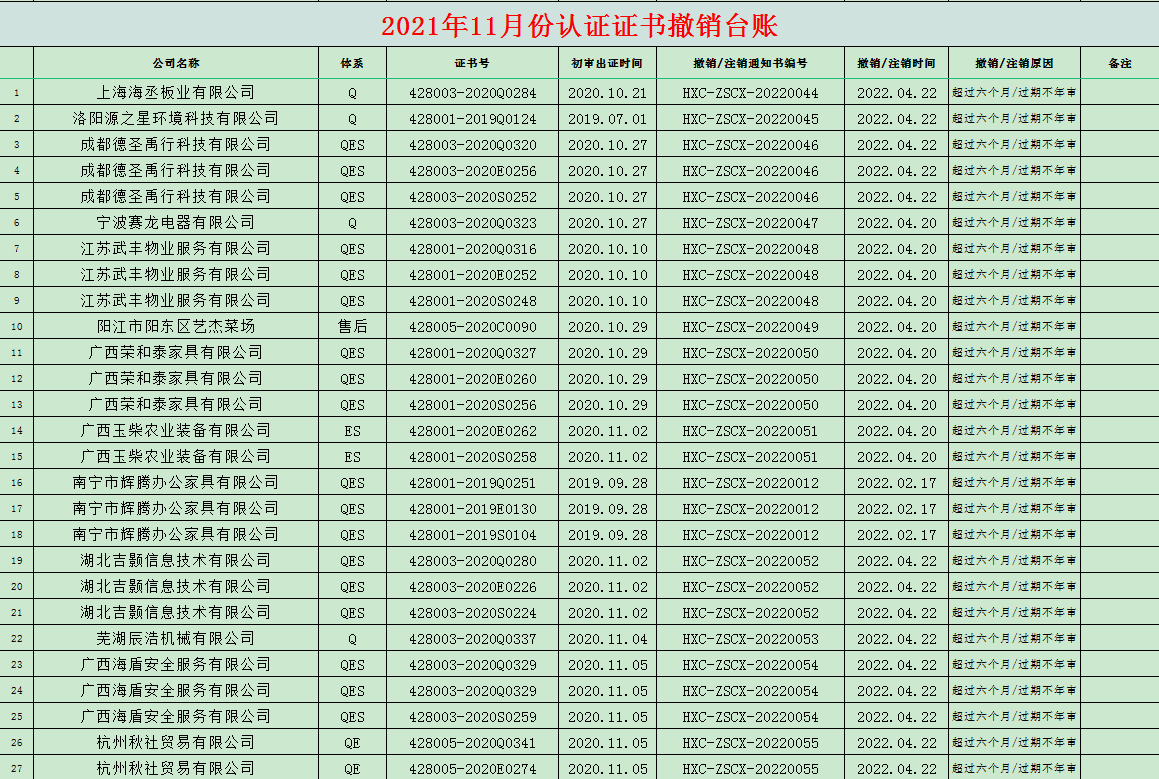Select the 撤销/注销通知书编号 header
The image size is (1159, 779).
pos(750,63)
